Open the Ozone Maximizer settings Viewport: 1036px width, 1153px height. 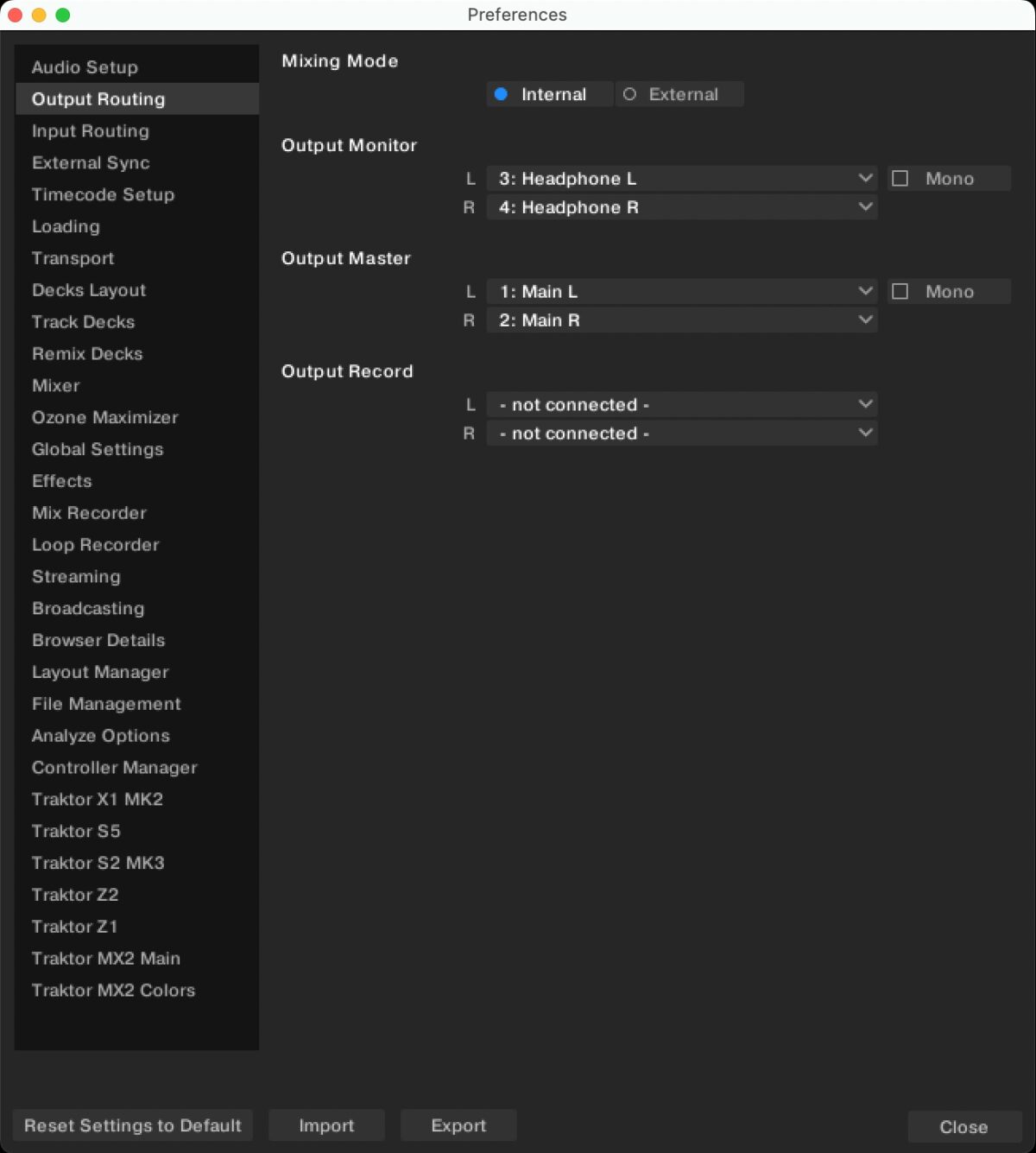[103, 417]
